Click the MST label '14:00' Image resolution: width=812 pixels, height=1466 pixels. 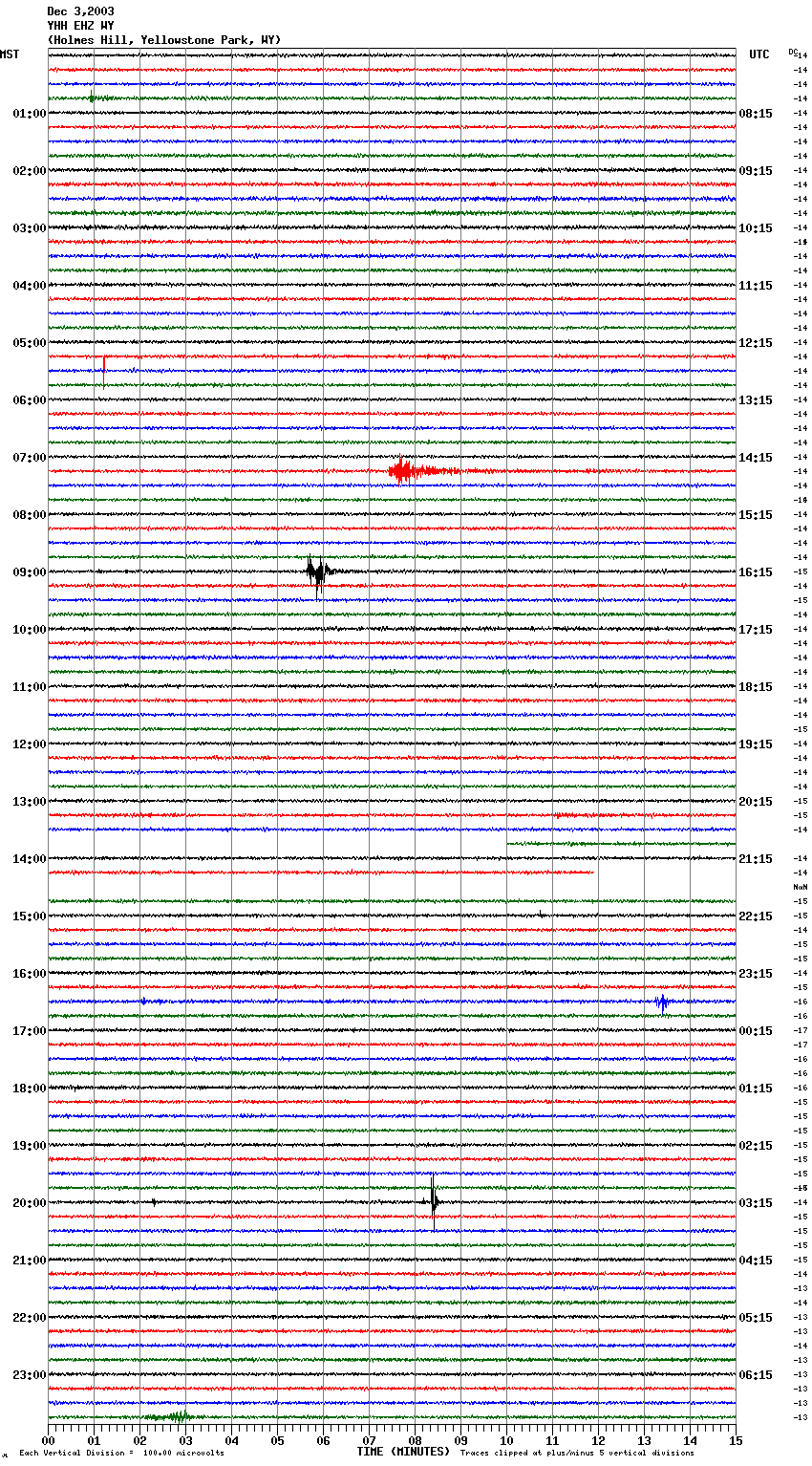click(30, 859)
